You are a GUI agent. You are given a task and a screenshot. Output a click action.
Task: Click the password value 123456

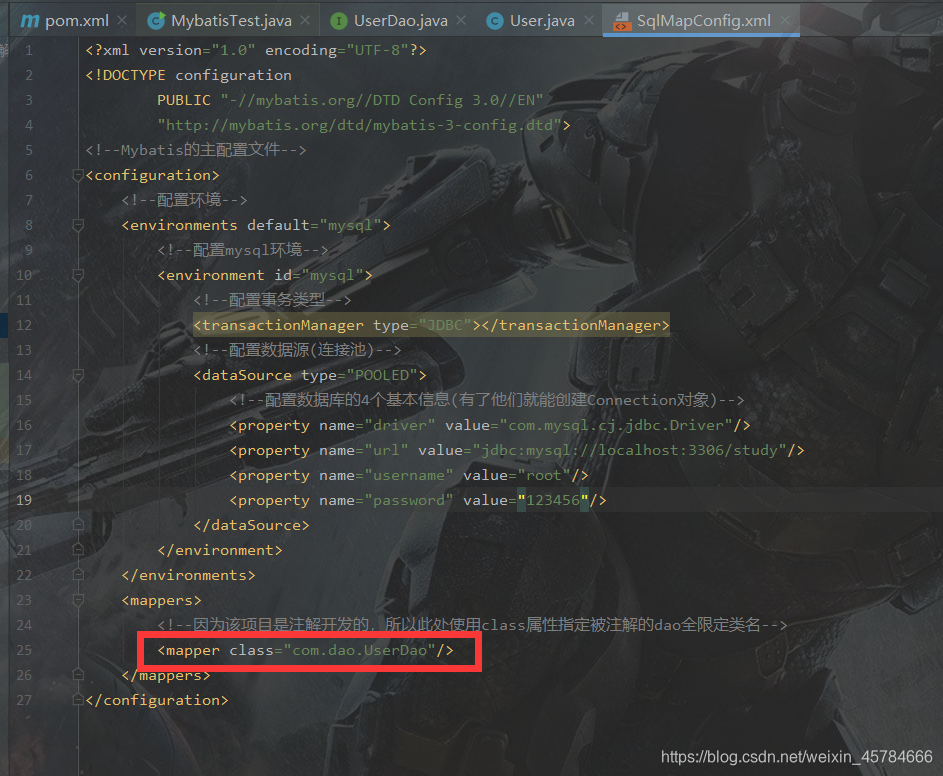pyautogui.click(x=553, y=500)
